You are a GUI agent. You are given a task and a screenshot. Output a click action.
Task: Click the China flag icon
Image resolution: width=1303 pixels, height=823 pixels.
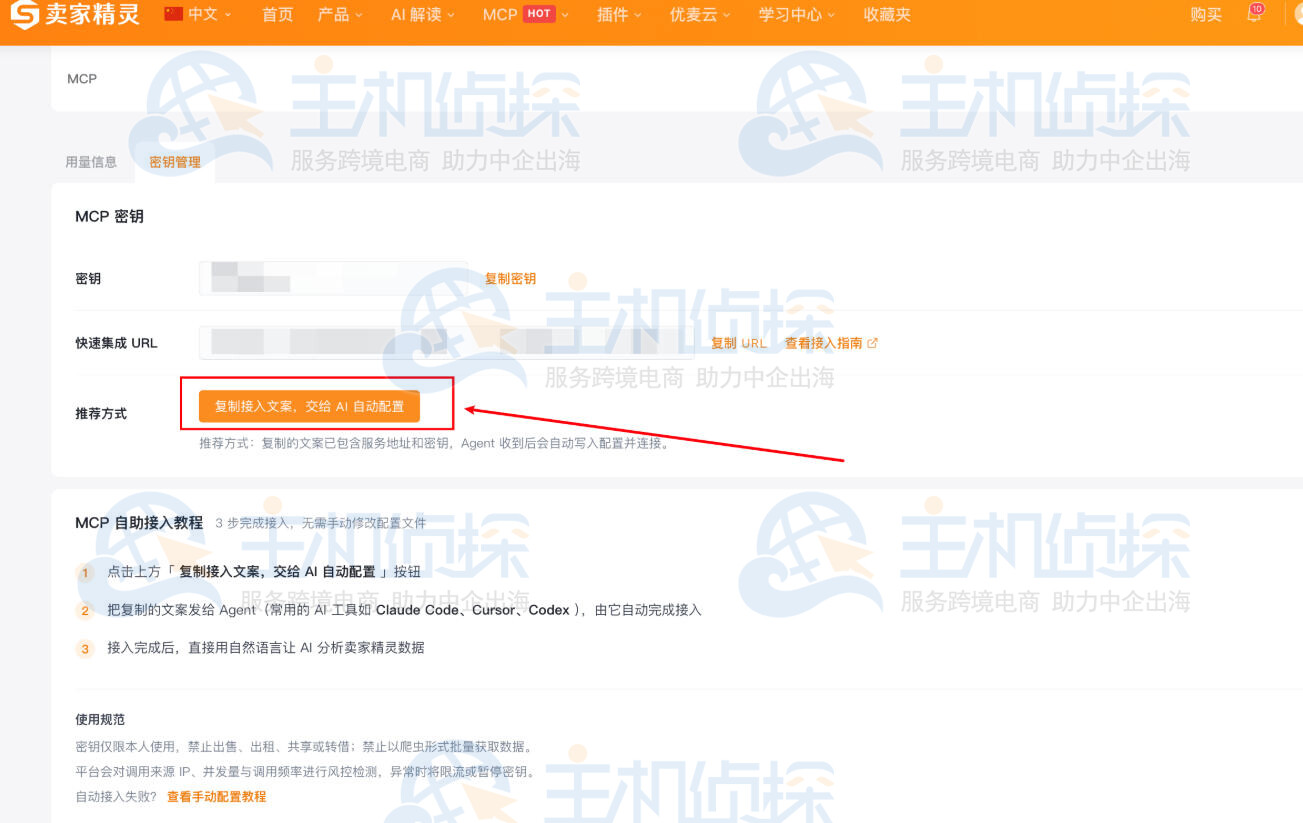174,14
